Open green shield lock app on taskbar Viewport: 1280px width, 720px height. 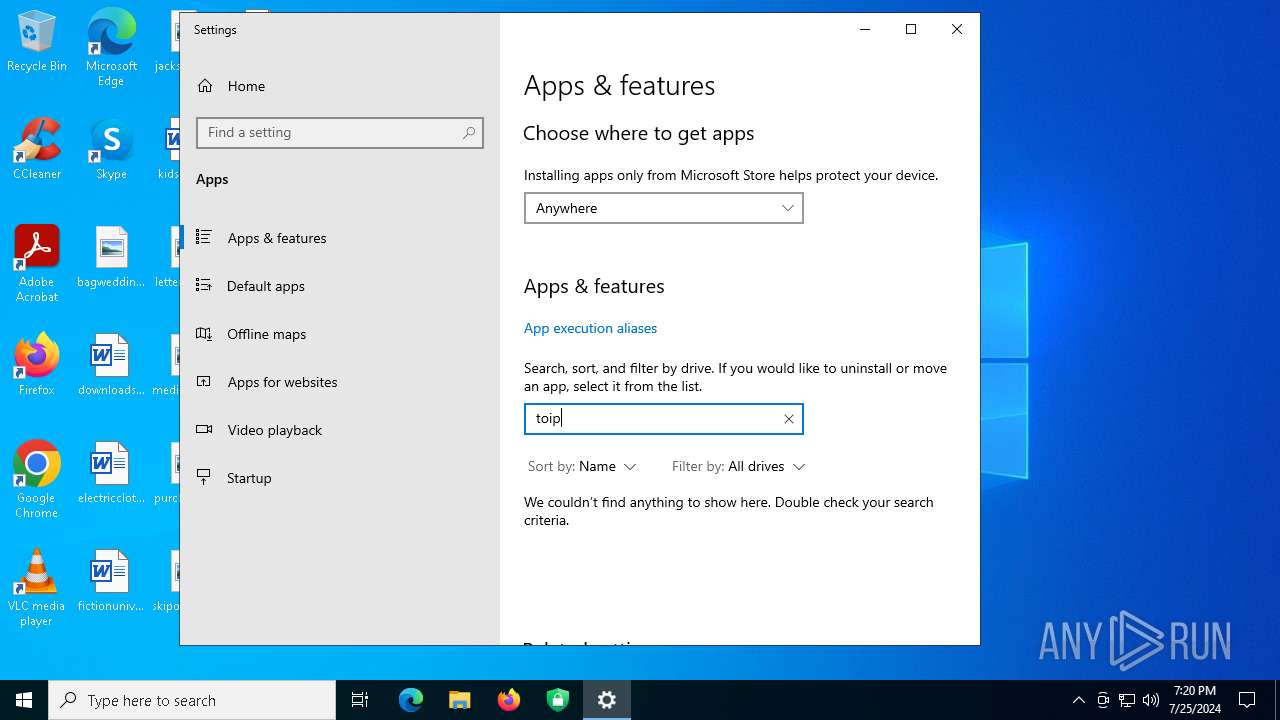coord(558,700)
